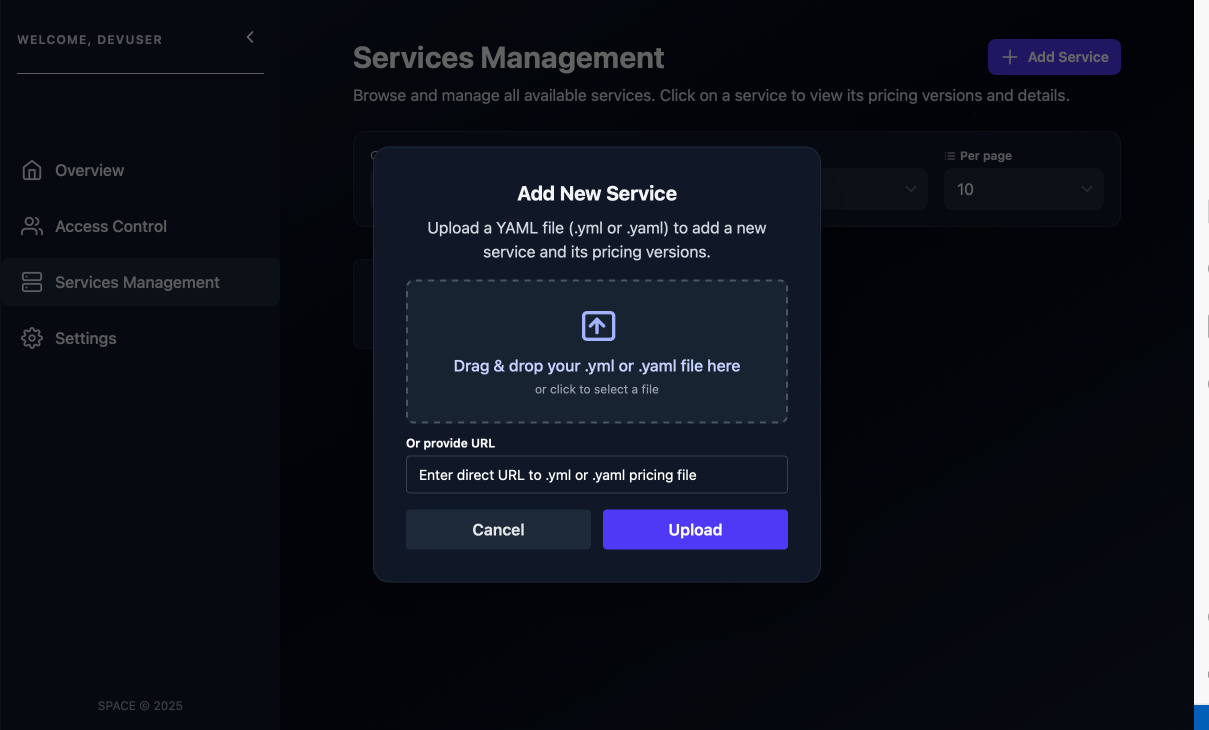
Task: Open the Per page dropdown showing 10
Action: 1023,189
